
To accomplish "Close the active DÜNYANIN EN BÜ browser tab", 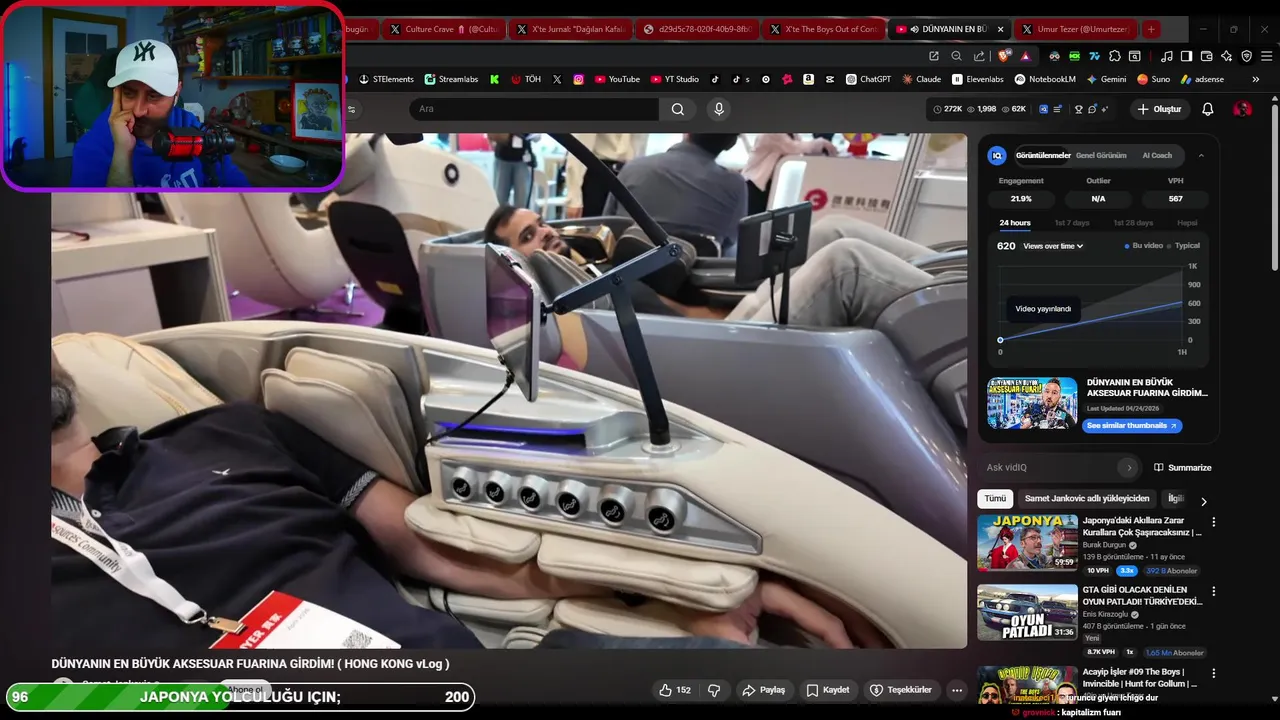I will point(1000,29).
